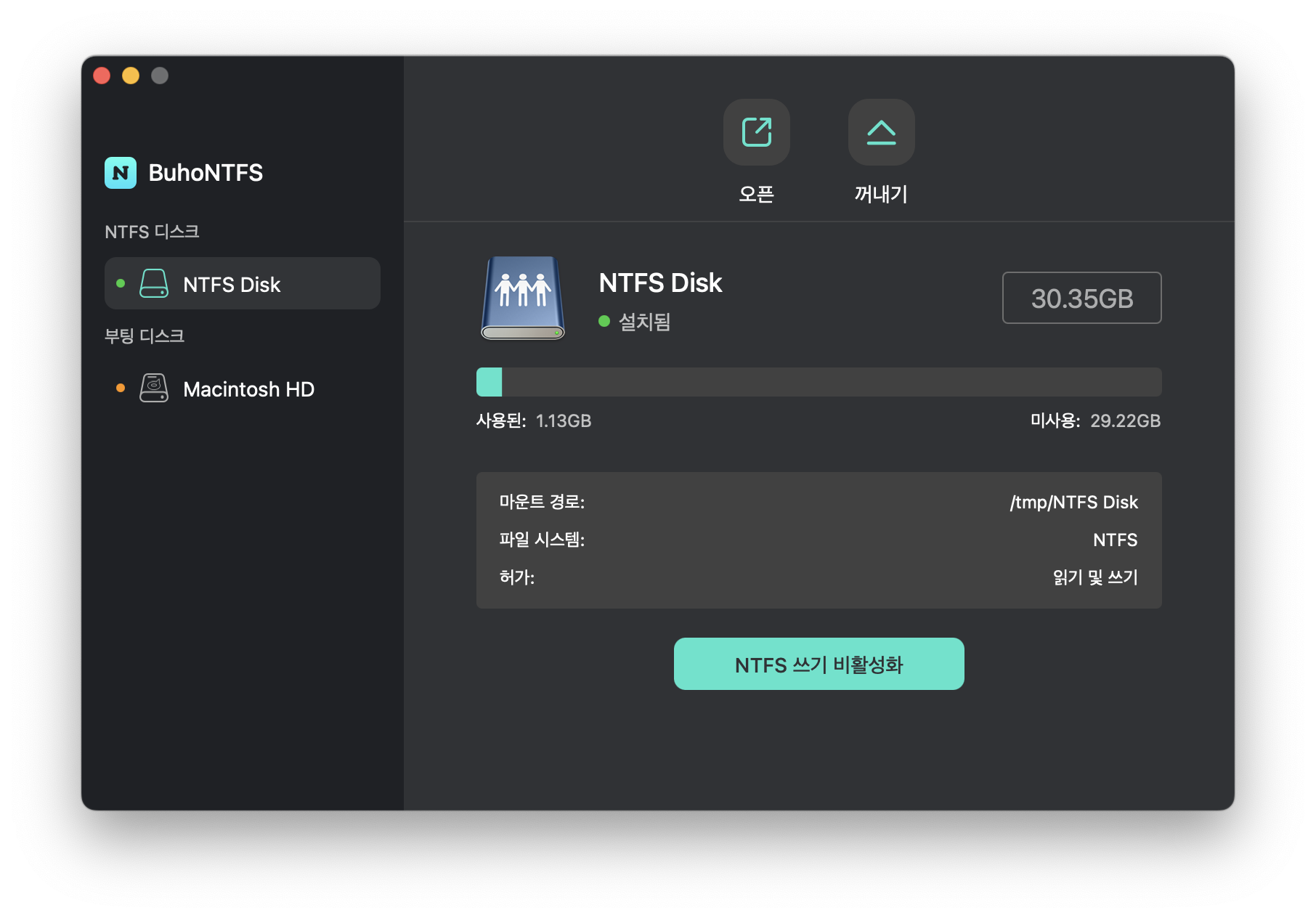Click the green dot next to NTFS Disk
This screenshot has height=918, width=1316.
pyautogui.click(x=121, y=283)
